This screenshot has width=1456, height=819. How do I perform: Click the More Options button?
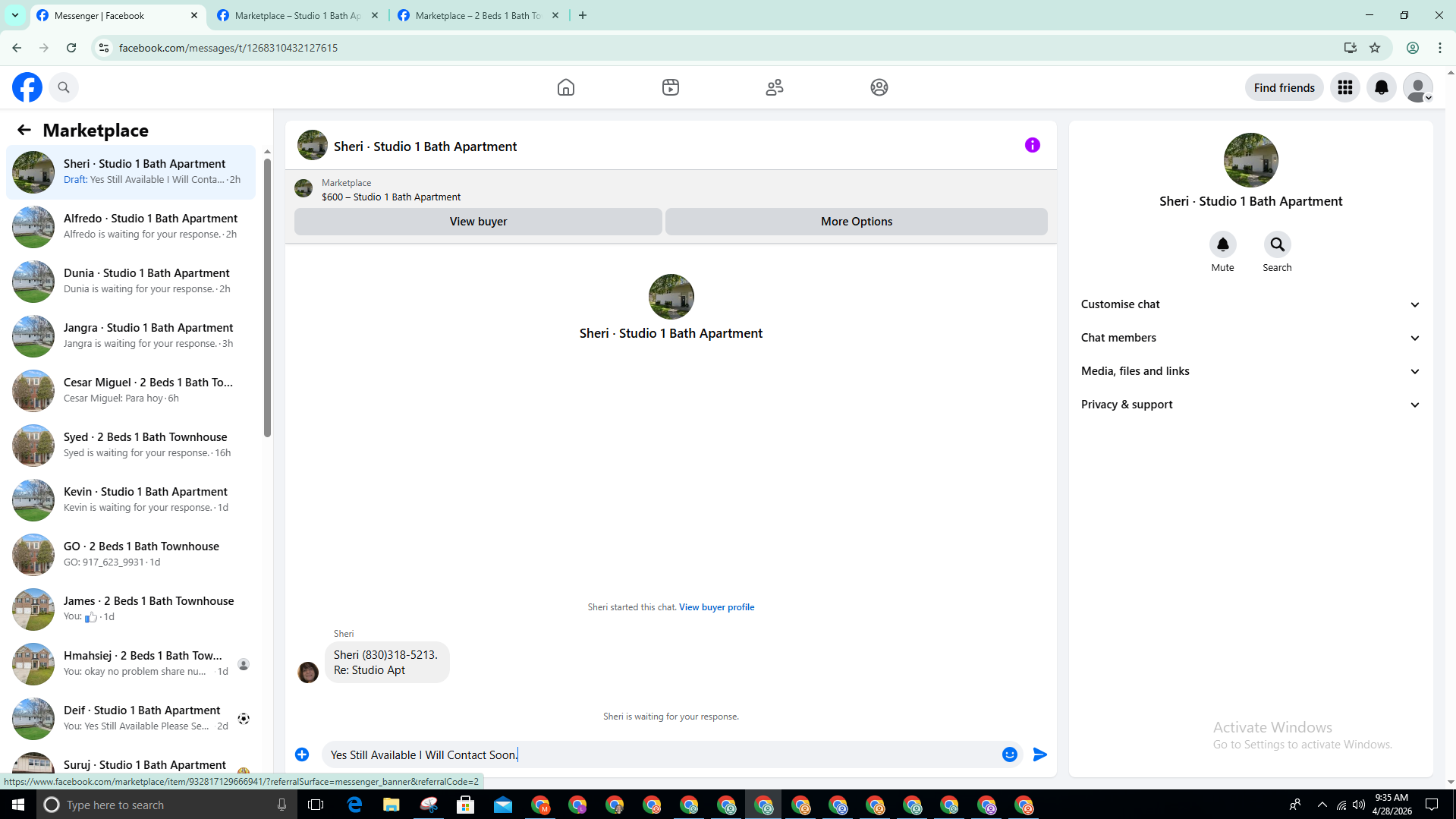pyautogui.click(x=856, y=222)
